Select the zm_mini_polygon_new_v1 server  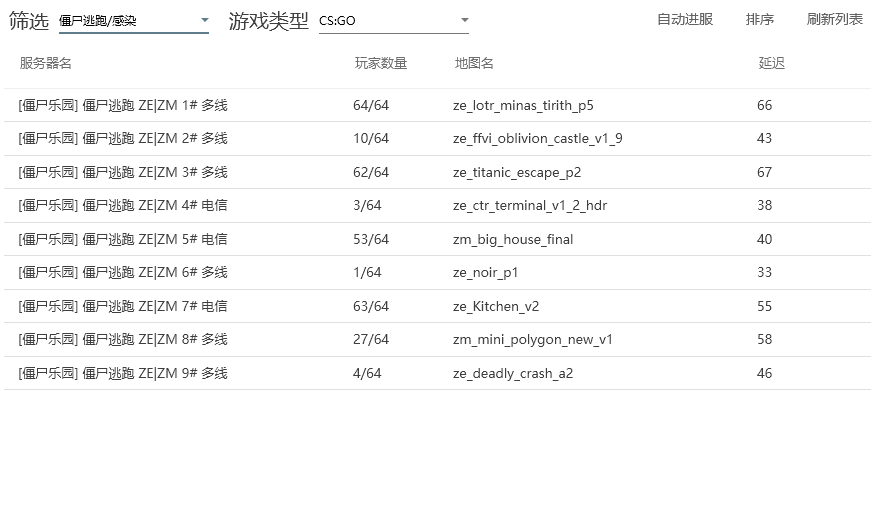click(532, 339)
